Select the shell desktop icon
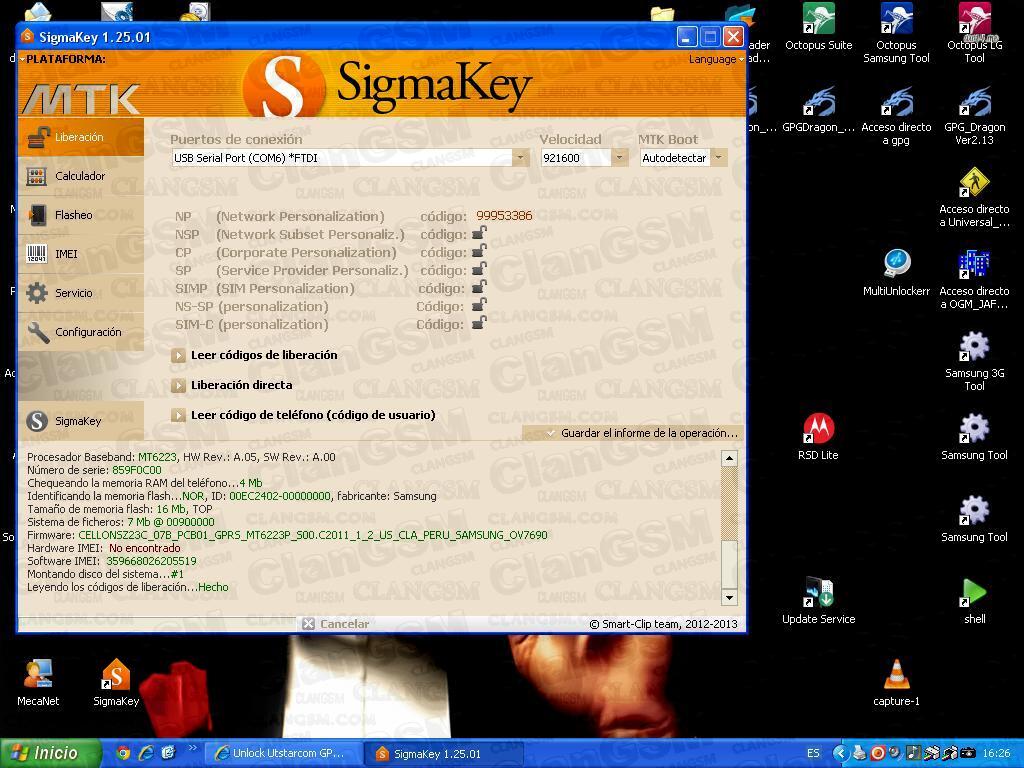The height and width of the screenshot is (768, 1024). 974,601
